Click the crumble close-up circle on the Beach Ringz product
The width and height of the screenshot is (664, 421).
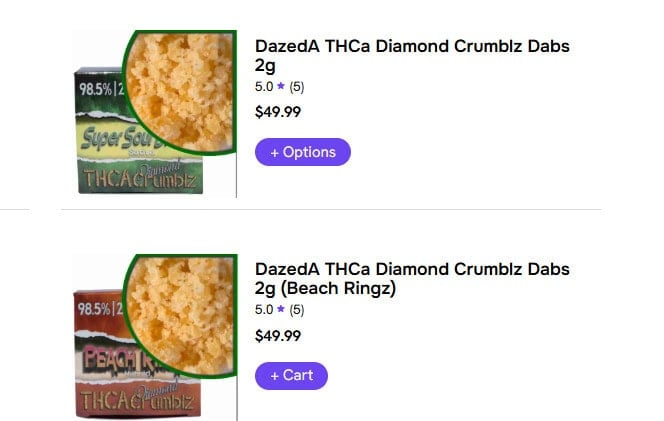coord(180,305)
